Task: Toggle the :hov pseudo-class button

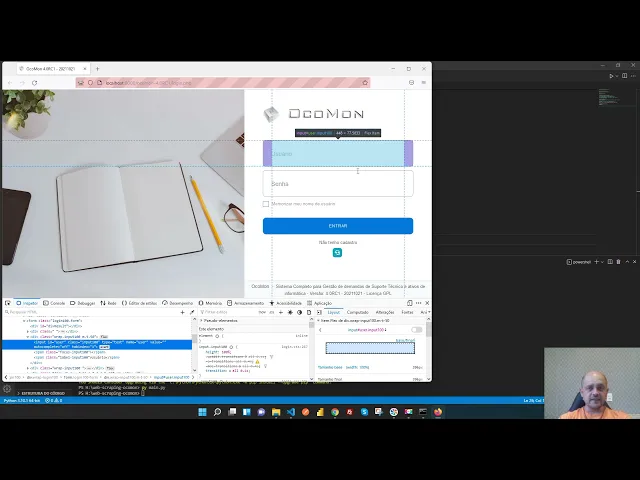Action: coord(262,312)
